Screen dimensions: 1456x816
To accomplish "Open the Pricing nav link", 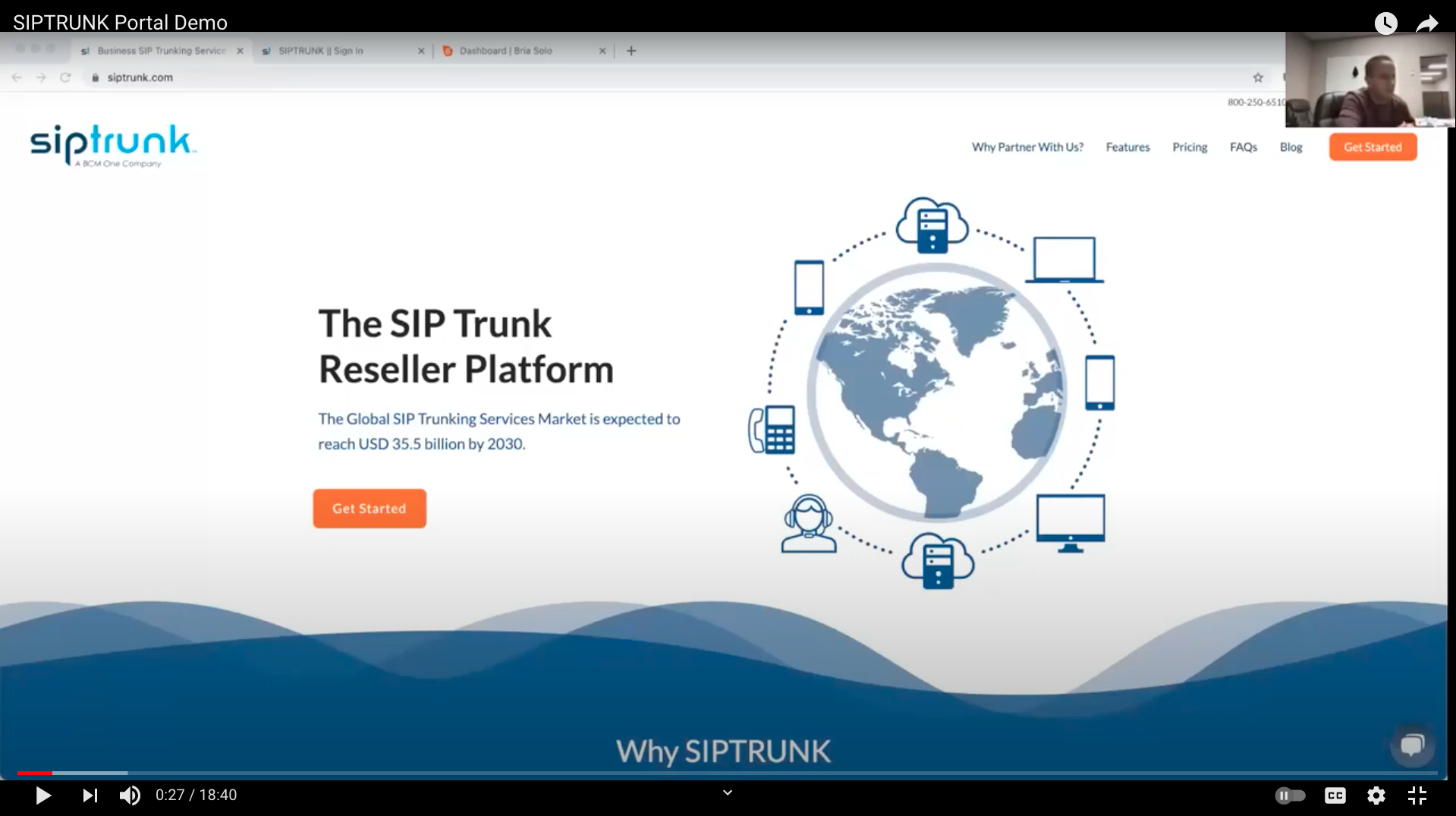I will 1190,147.
